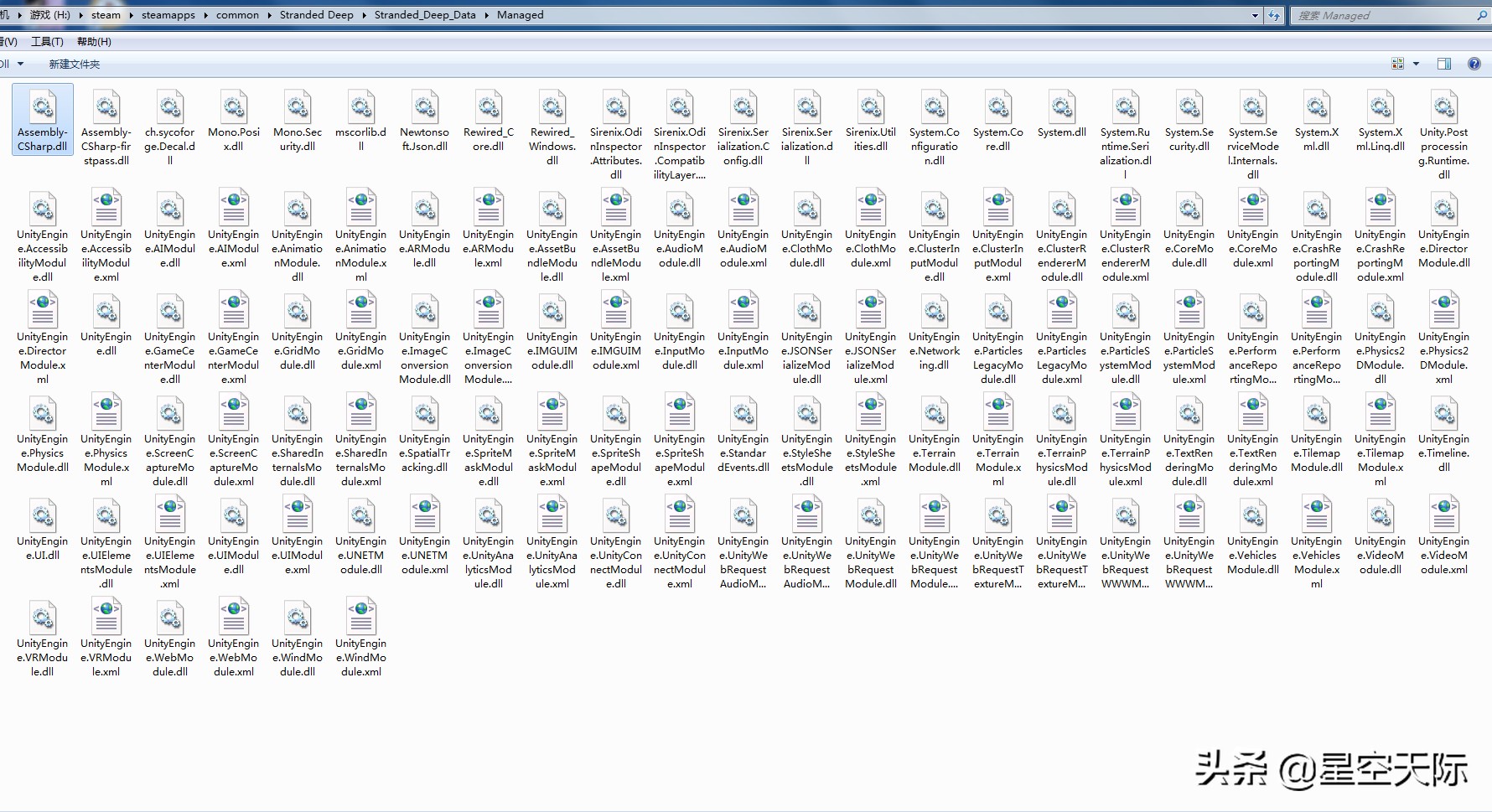This screenshot has width=1492, height=812.
Task: Select the System.Xml.Linq.dll file icon
Action: tap(1381, 107)
